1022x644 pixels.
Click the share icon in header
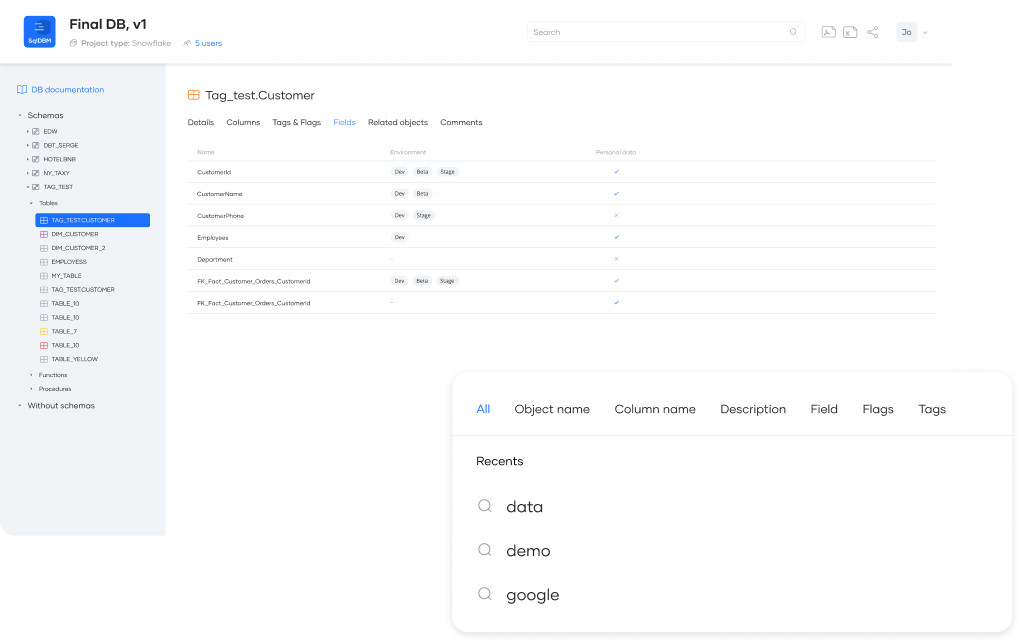point(872,32)
